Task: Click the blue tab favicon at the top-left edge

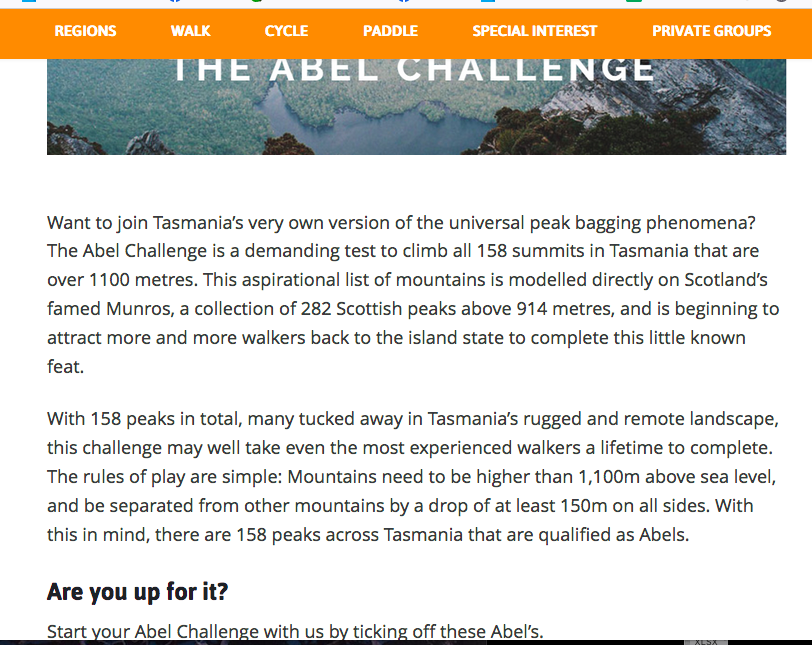Action: pyautogui.click(x=28, y=1)
